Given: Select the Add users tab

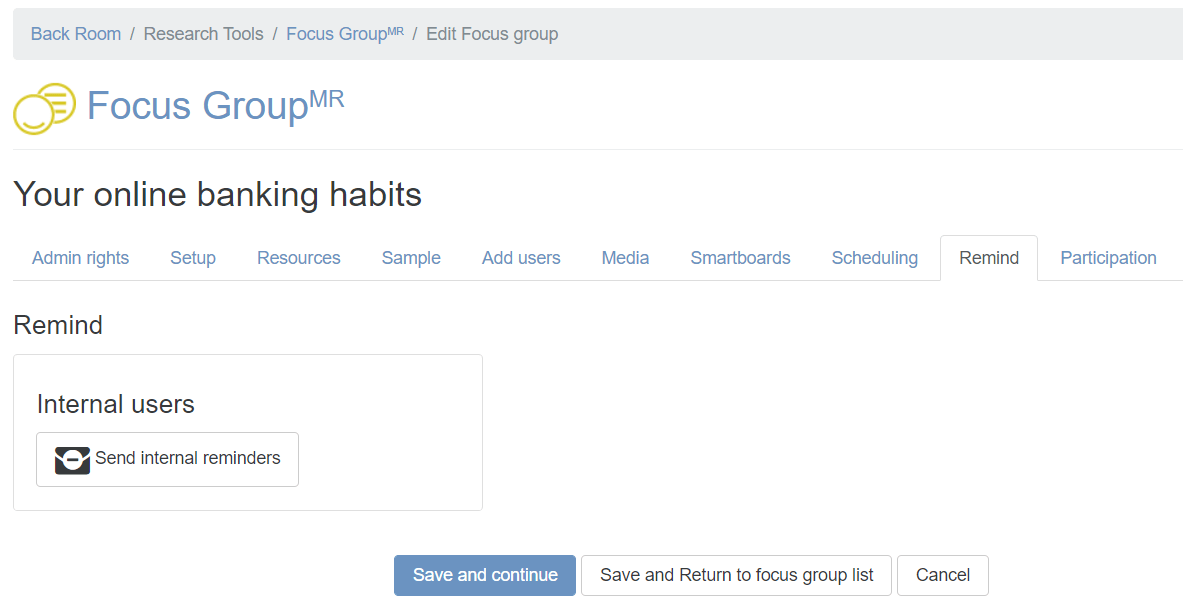Looking at the screenshot, I should tap(521, 258).
